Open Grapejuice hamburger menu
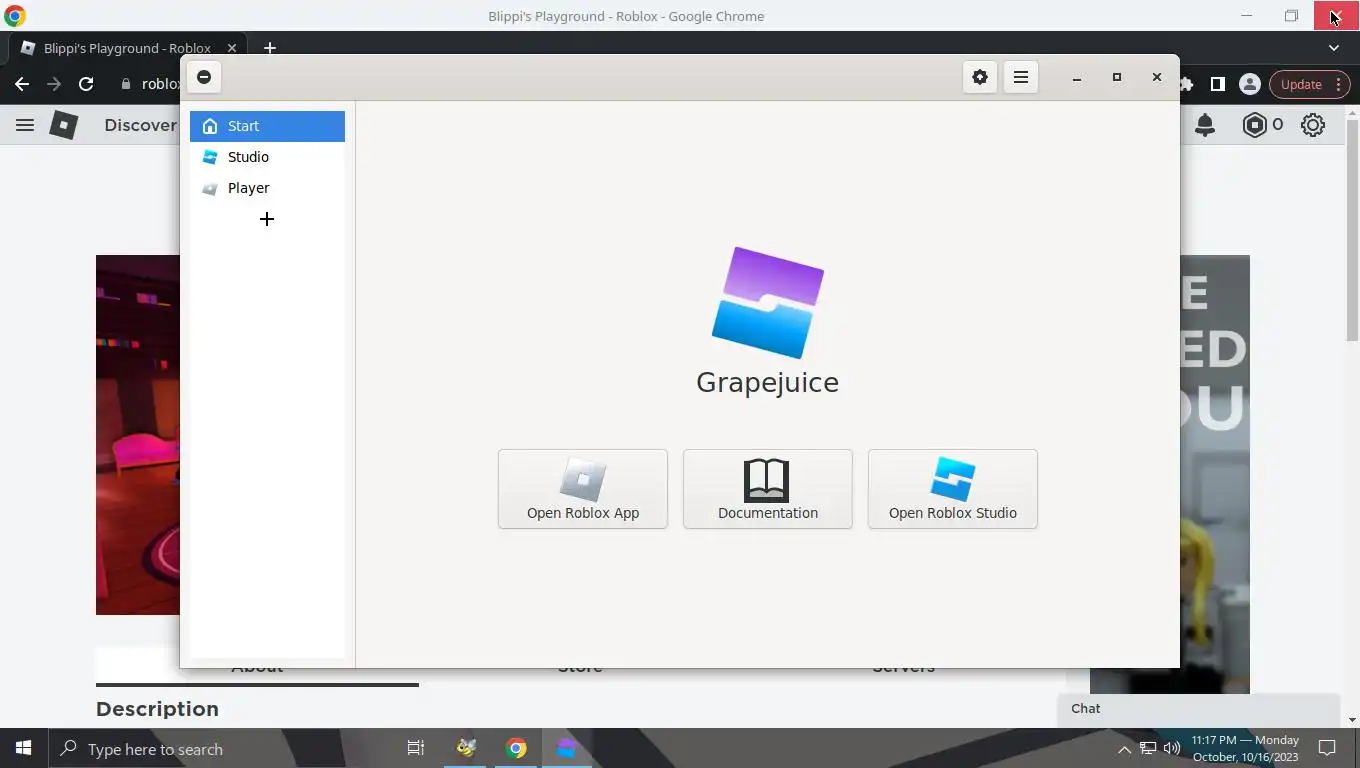 point(1020,77)
